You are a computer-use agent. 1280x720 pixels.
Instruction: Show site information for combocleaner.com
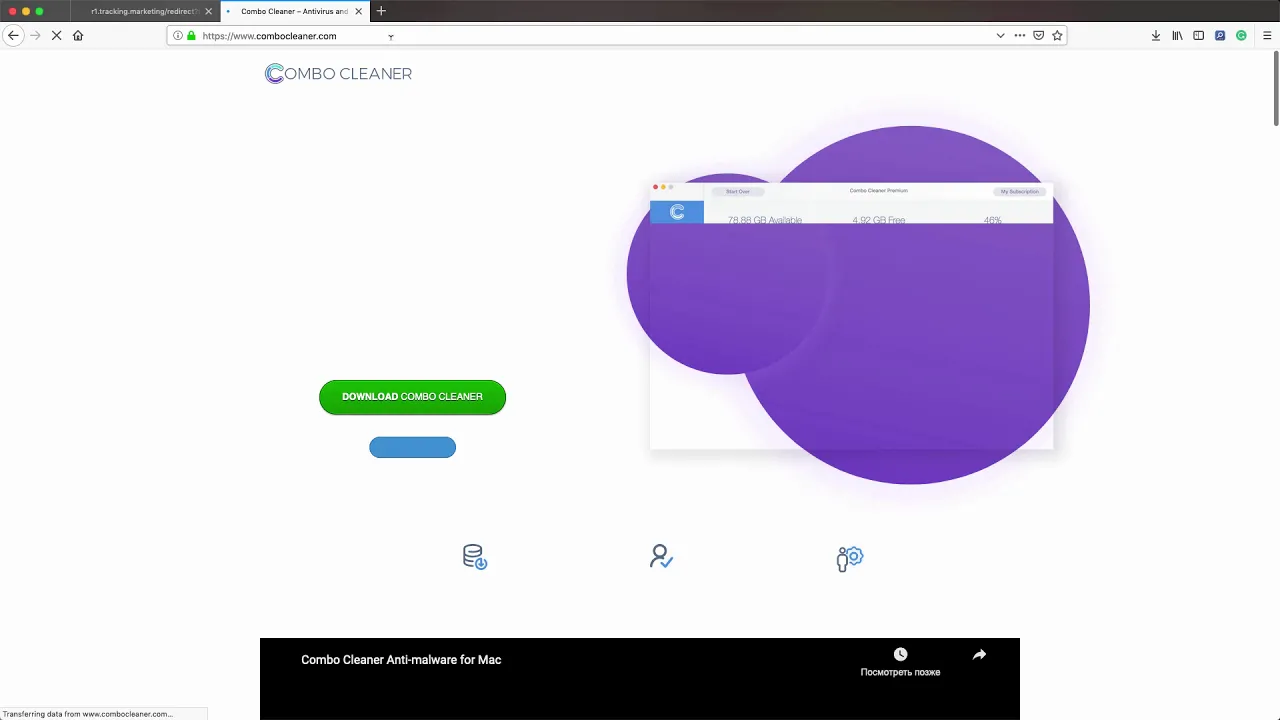coord(178,35)
